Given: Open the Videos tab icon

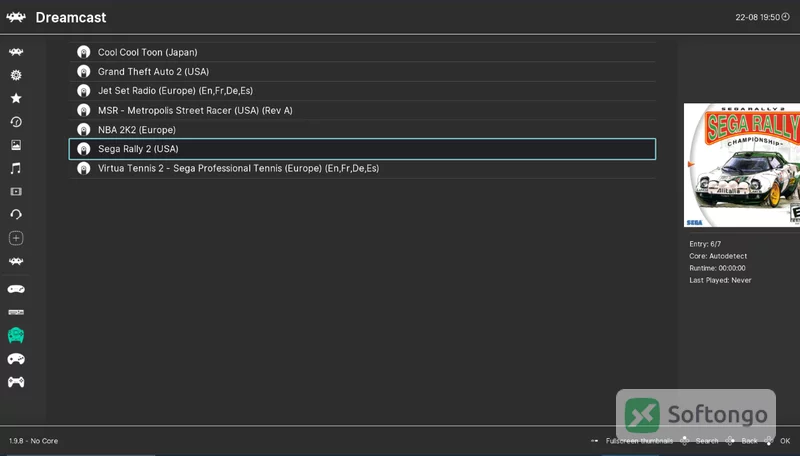Looking at the screenshot, I should pos(16,191).
